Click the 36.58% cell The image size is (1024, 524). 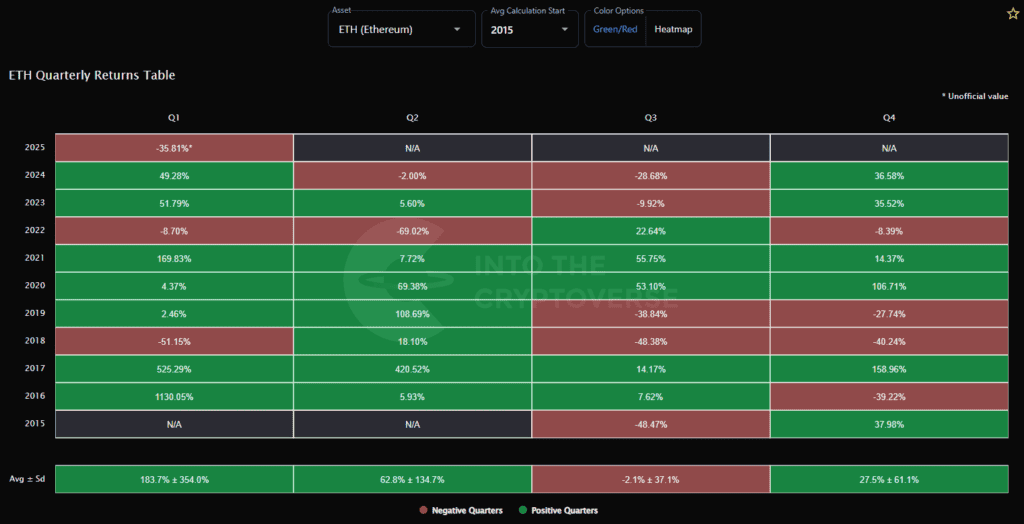pyautogui.click(x=889, y=176)
